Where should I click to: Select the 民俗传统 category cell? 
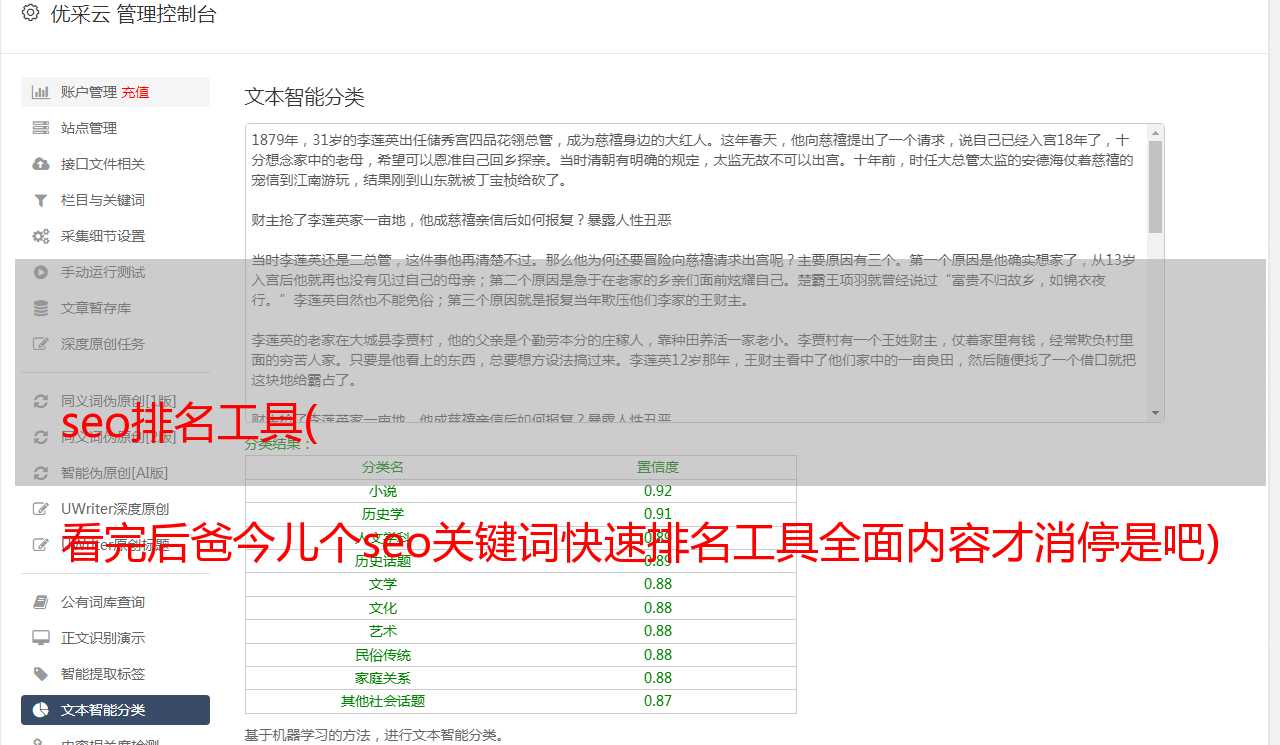click(x=383, y=655)
